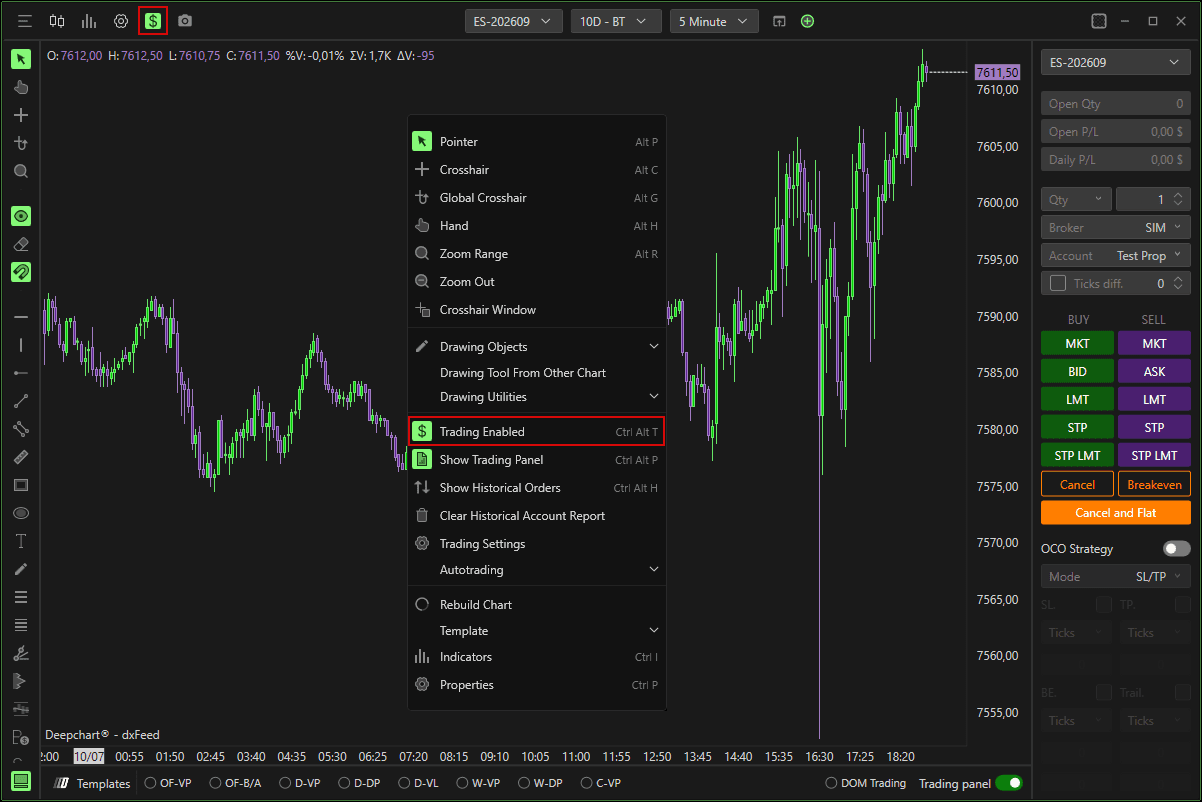The height and width of the screenshot is (802, 1202).
Task: Open the top toolbar settings gear
Action: (121, 21)
